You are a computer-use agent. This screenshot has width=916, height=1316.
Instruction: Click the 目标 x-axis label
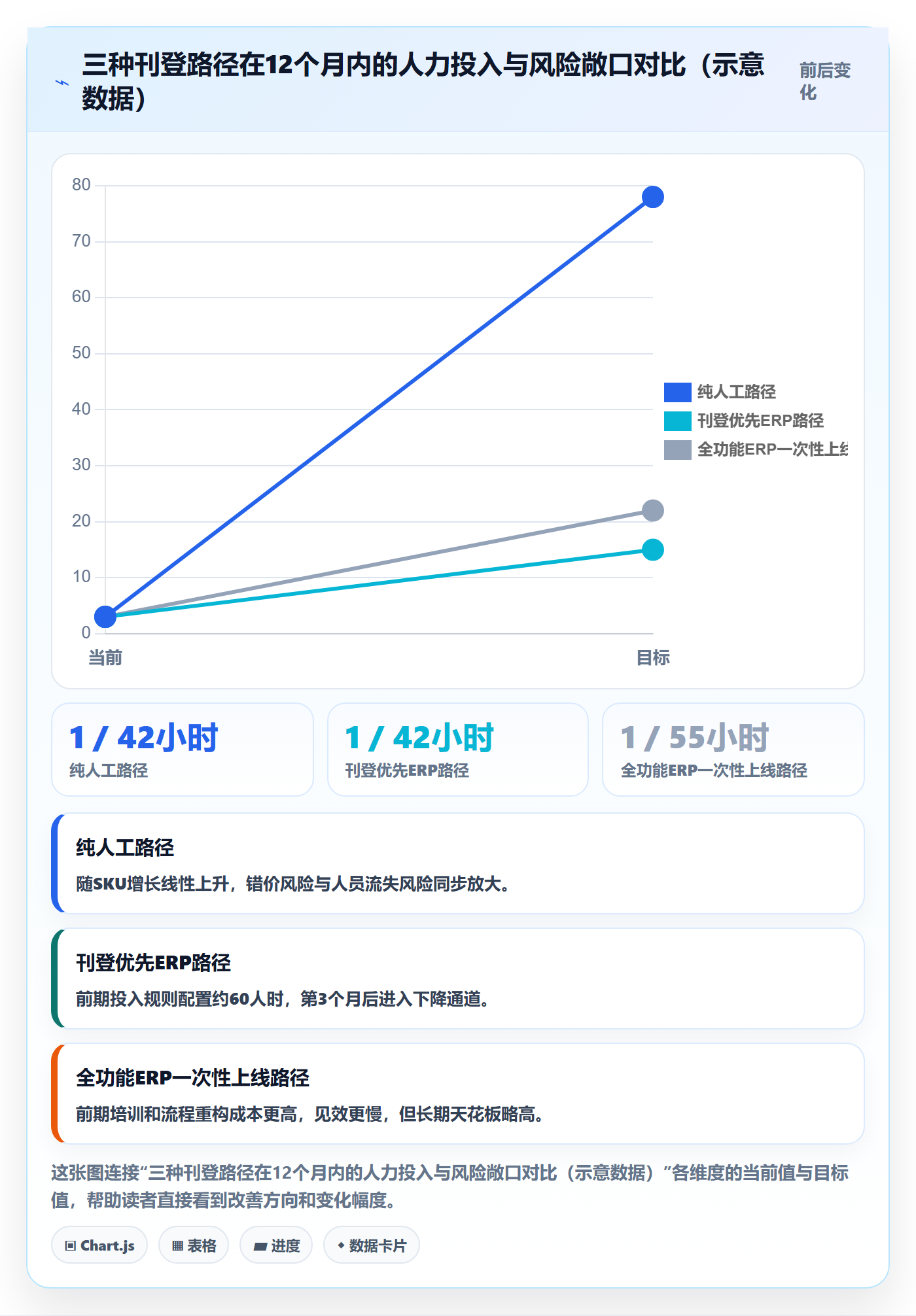pos(653,657)
